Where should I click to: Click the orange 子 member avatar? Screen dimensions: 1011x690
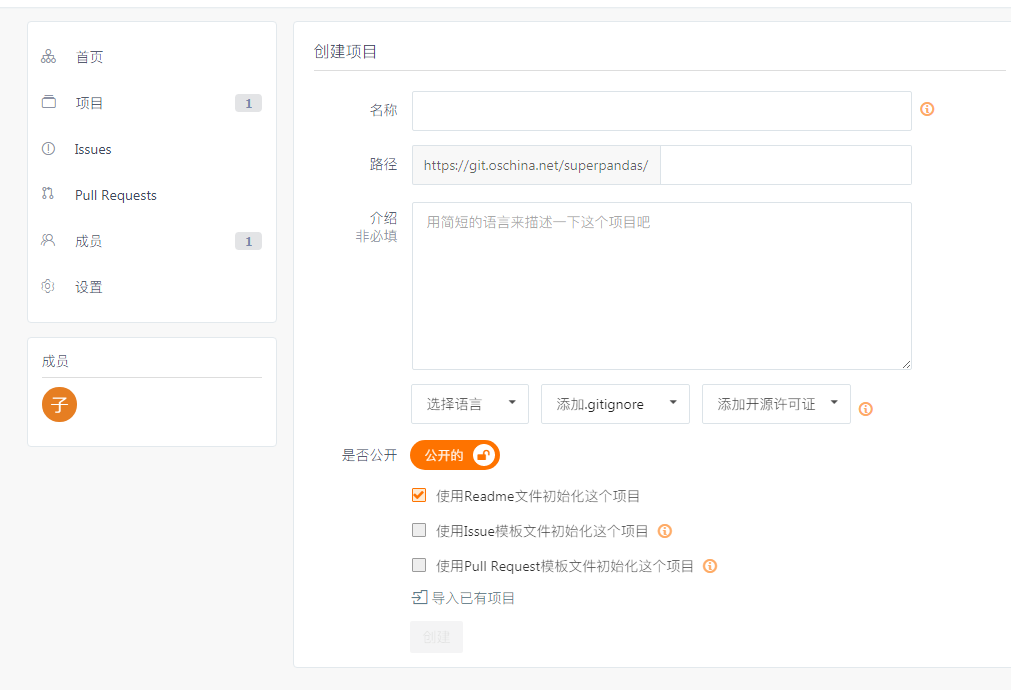point(59,404)
